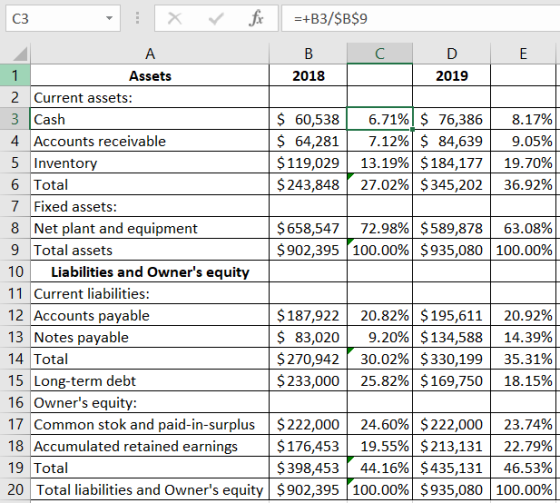Click cash 2019 value $ 76,386
Image resolution: width=560 pixels, height=503 pixels.
pyautogui.click(x=452, y=119)
